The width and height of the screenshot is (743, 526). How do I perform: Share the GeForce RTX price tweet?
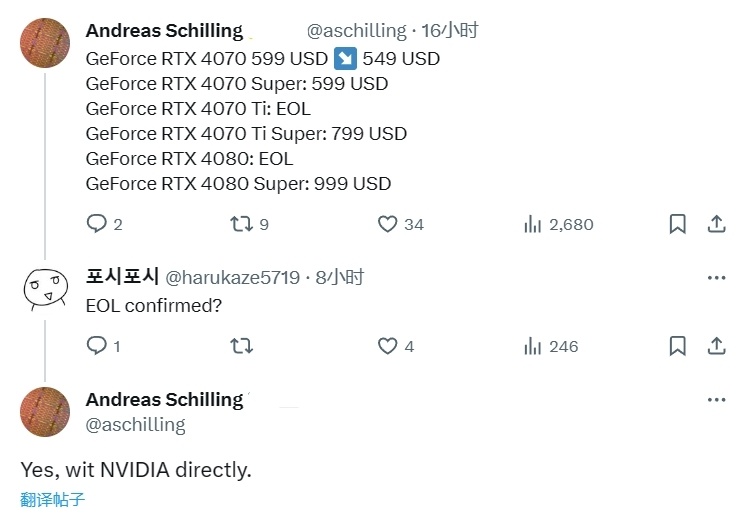716,224
